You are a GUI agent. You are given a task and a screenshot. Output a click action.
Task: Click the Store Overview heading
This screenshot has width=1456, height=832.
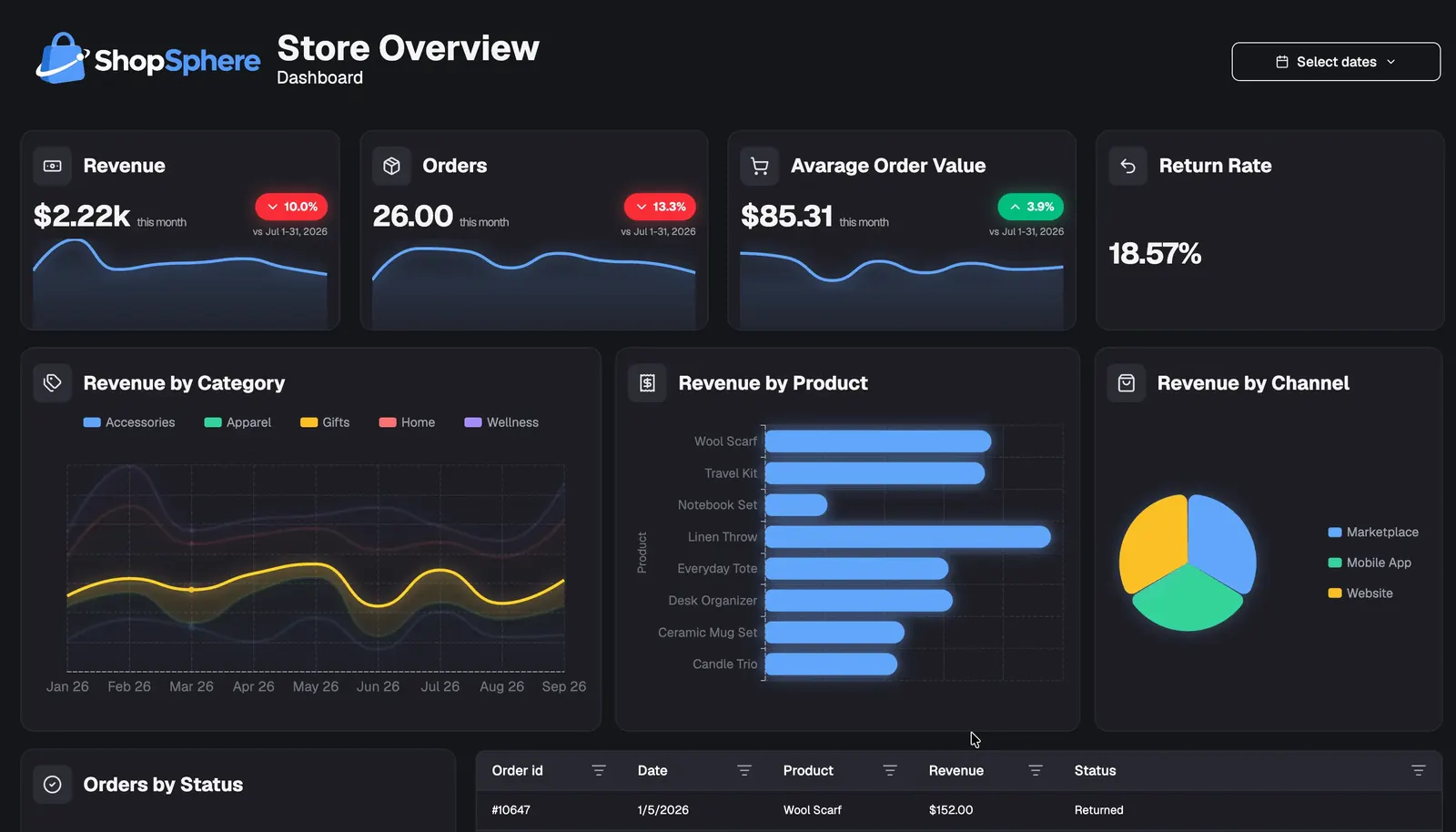click(408, 48)
